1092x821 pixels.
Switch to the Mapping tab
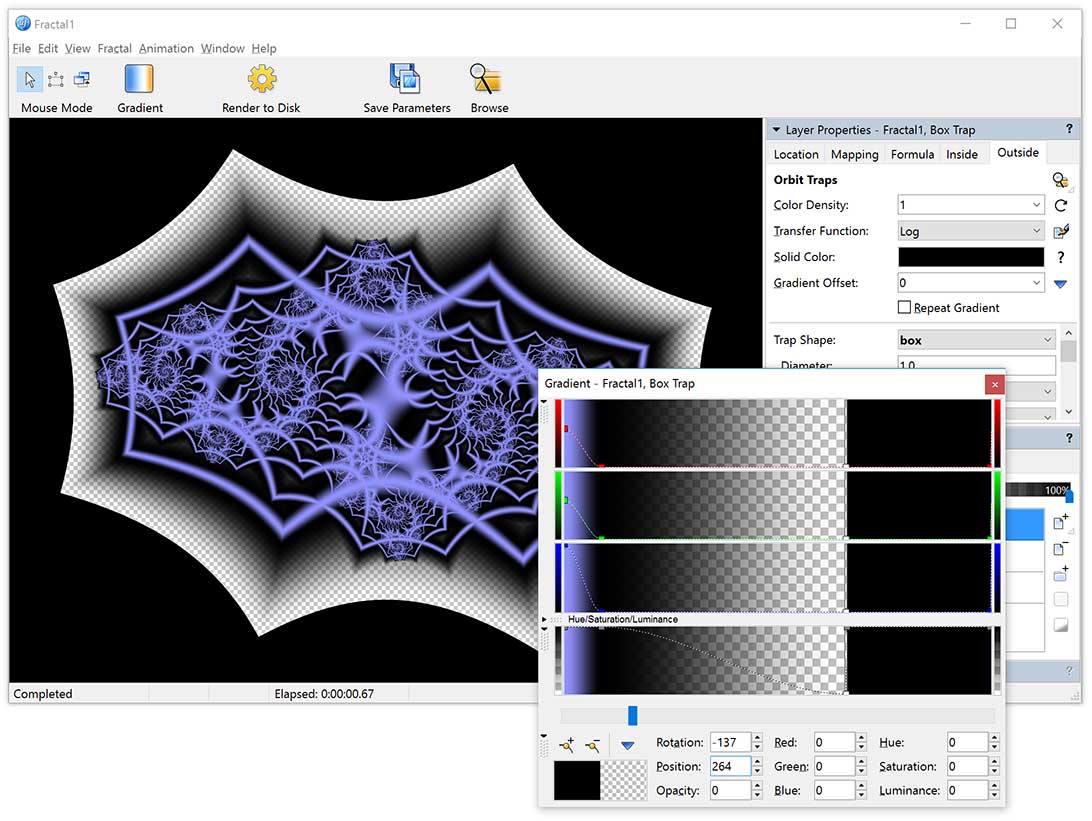click(x=854, y=154)
